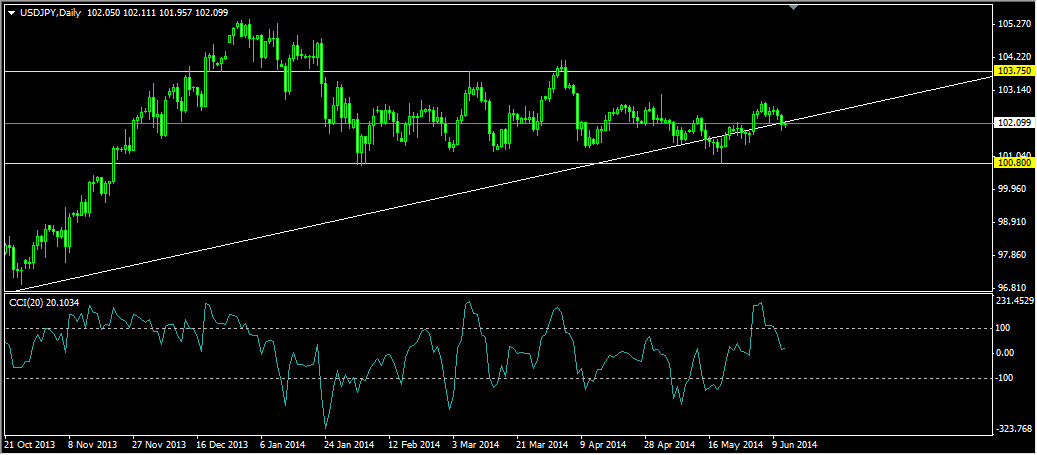Select the yellow 100.800 price label
Viewport: 1037px width, 455px height.
(1013, 163)
